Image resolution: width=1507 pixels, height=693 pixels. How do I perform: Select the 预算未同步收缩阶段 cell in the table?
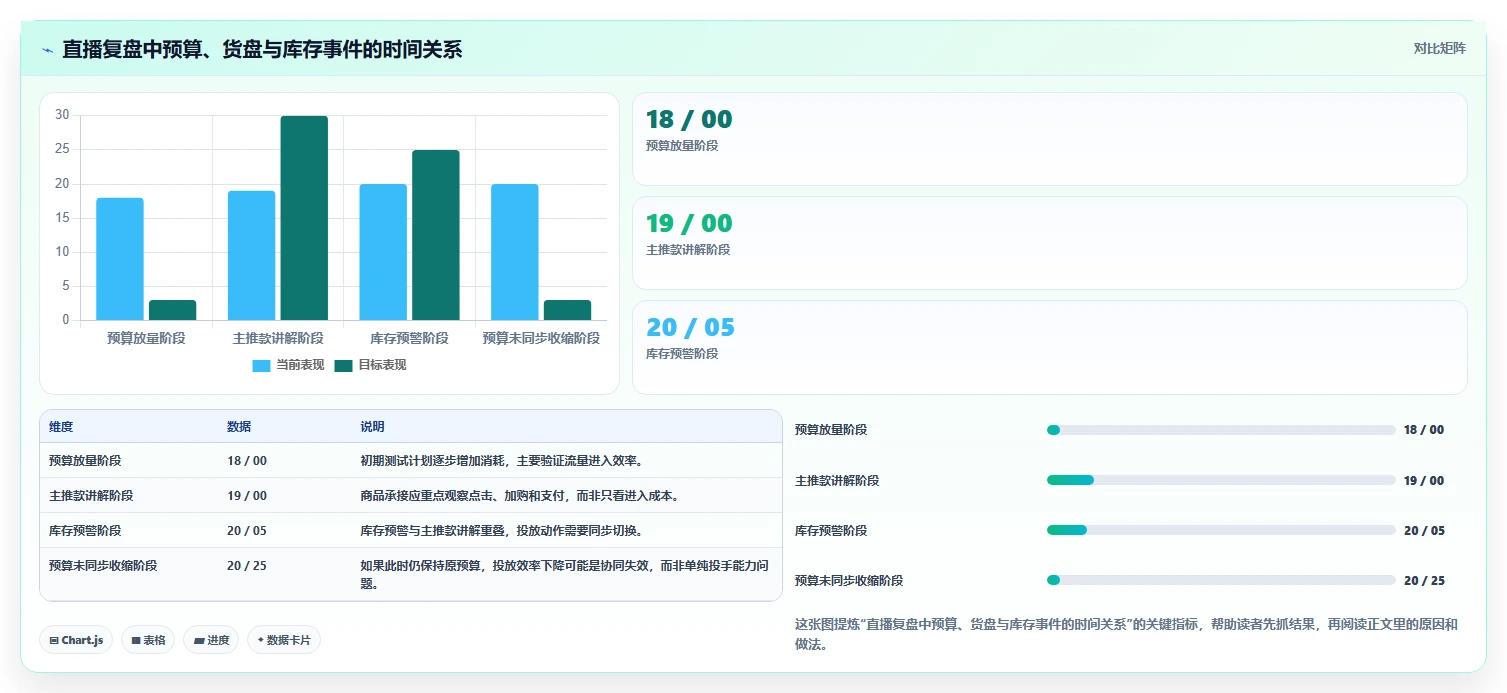click(103, 565)
